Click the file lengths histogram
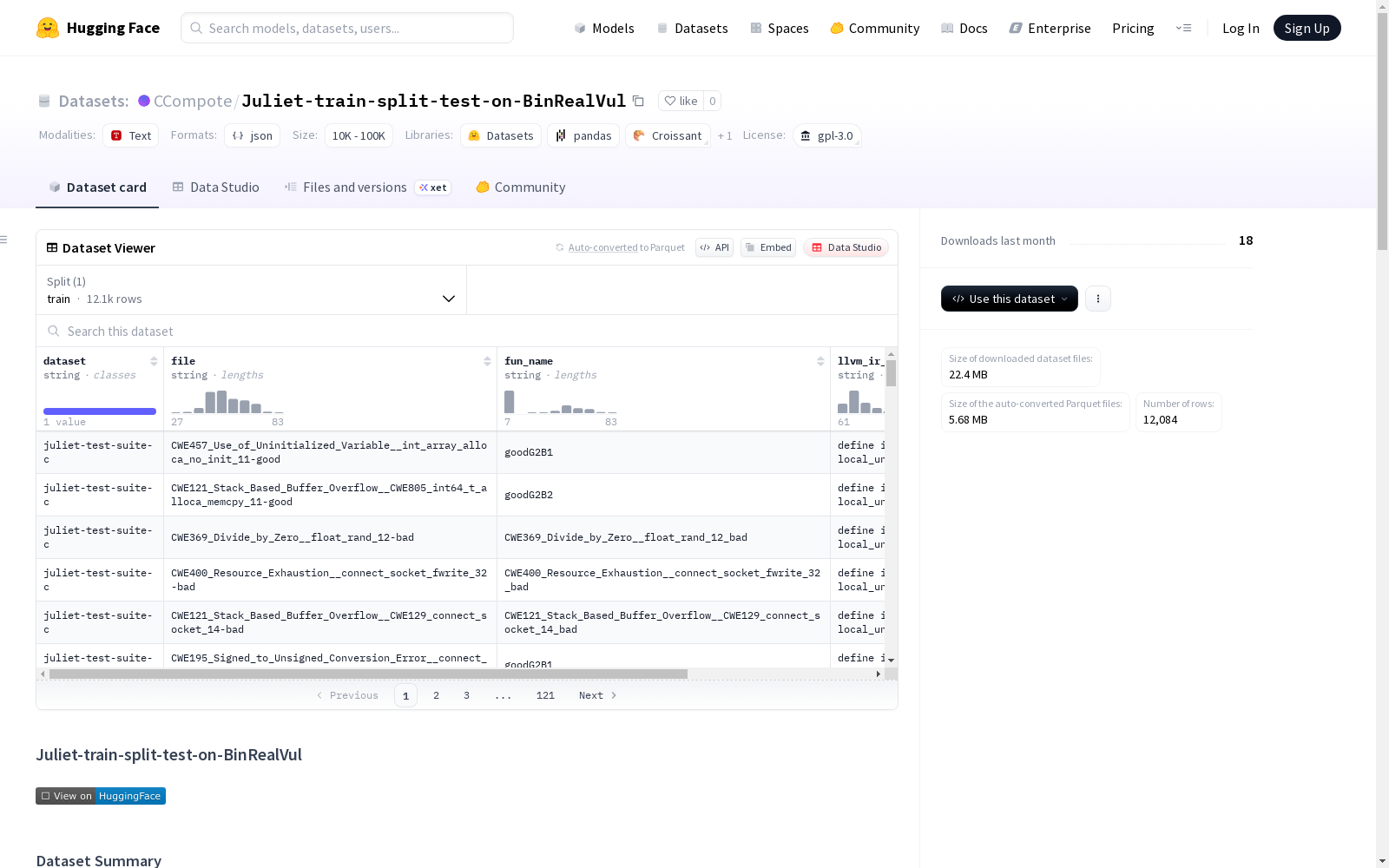This screenshot has height=868, width=1389. [x=227, y=402]
